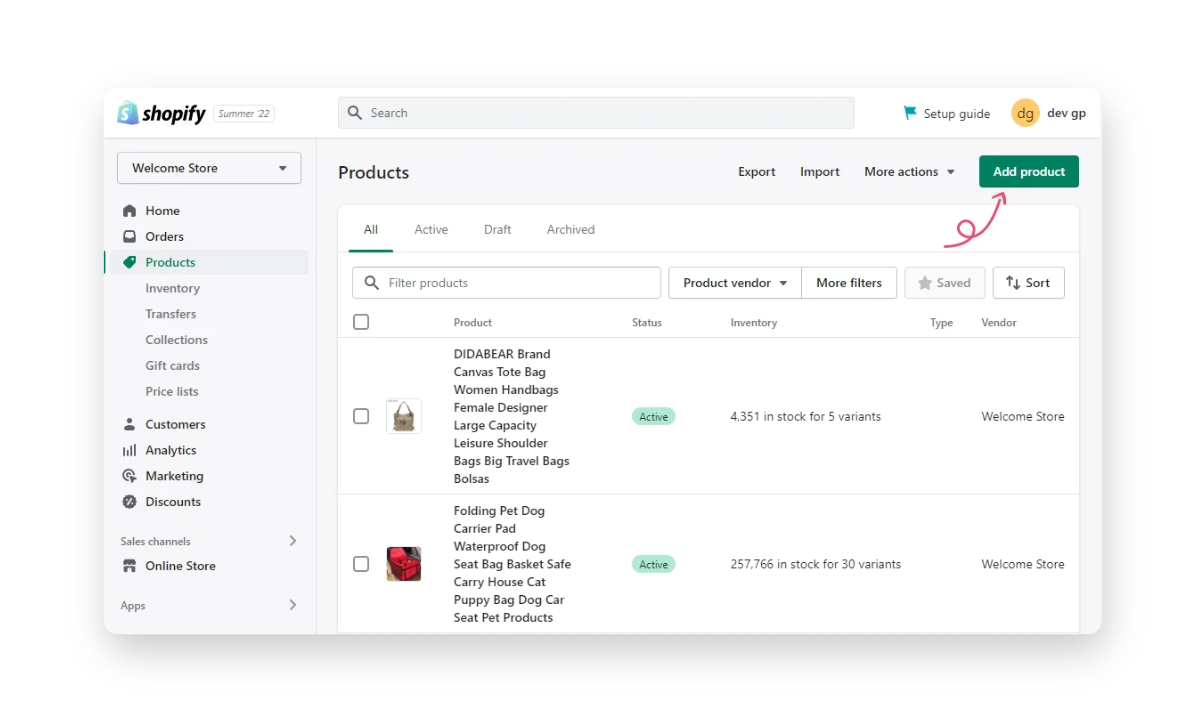Click the Home house icon

click(129, 211)
